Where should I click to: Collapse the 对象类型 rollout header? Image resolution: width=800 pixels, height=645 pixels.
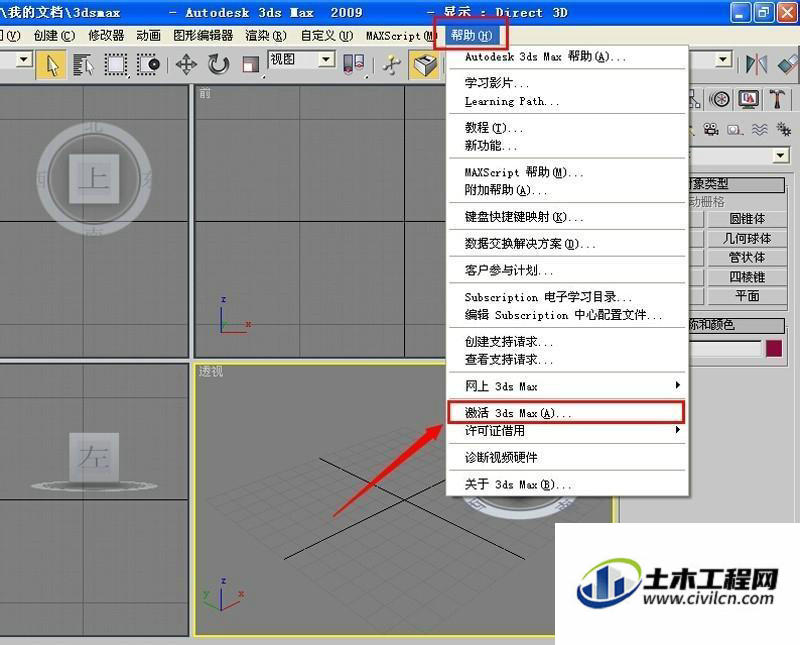pos(737,184)
